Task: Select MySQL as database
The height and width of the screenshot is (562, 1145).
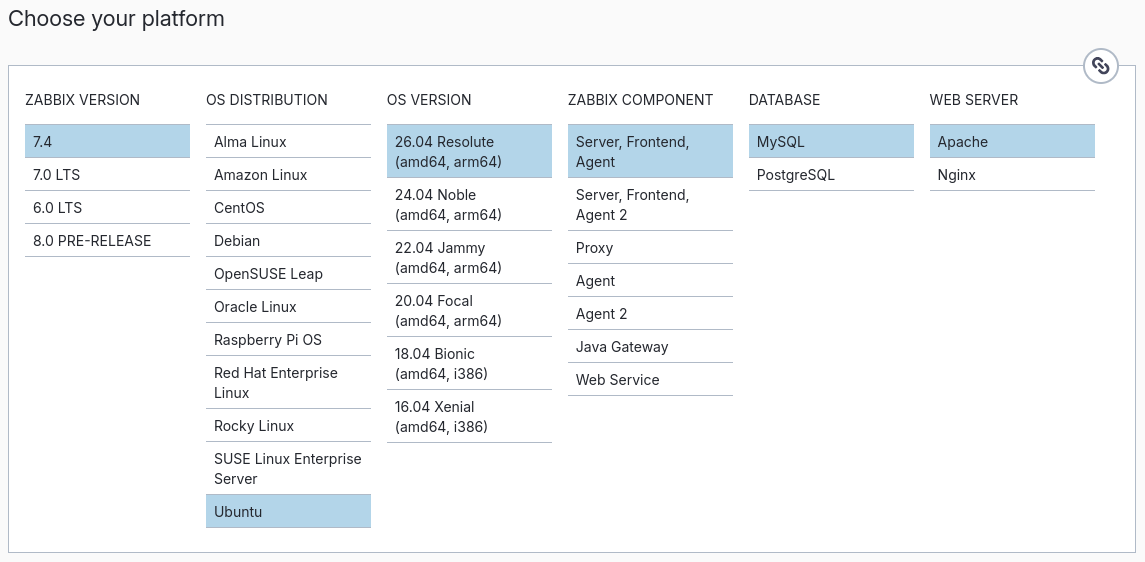Action: [831, 142]
